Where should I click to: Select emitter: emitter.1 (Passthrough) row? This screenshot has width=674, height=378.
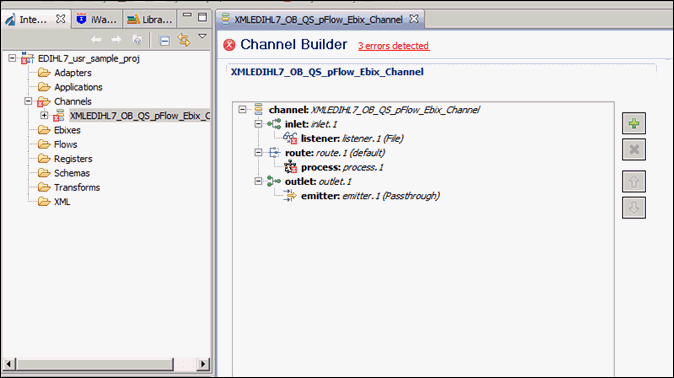click(x=370, y=196)
